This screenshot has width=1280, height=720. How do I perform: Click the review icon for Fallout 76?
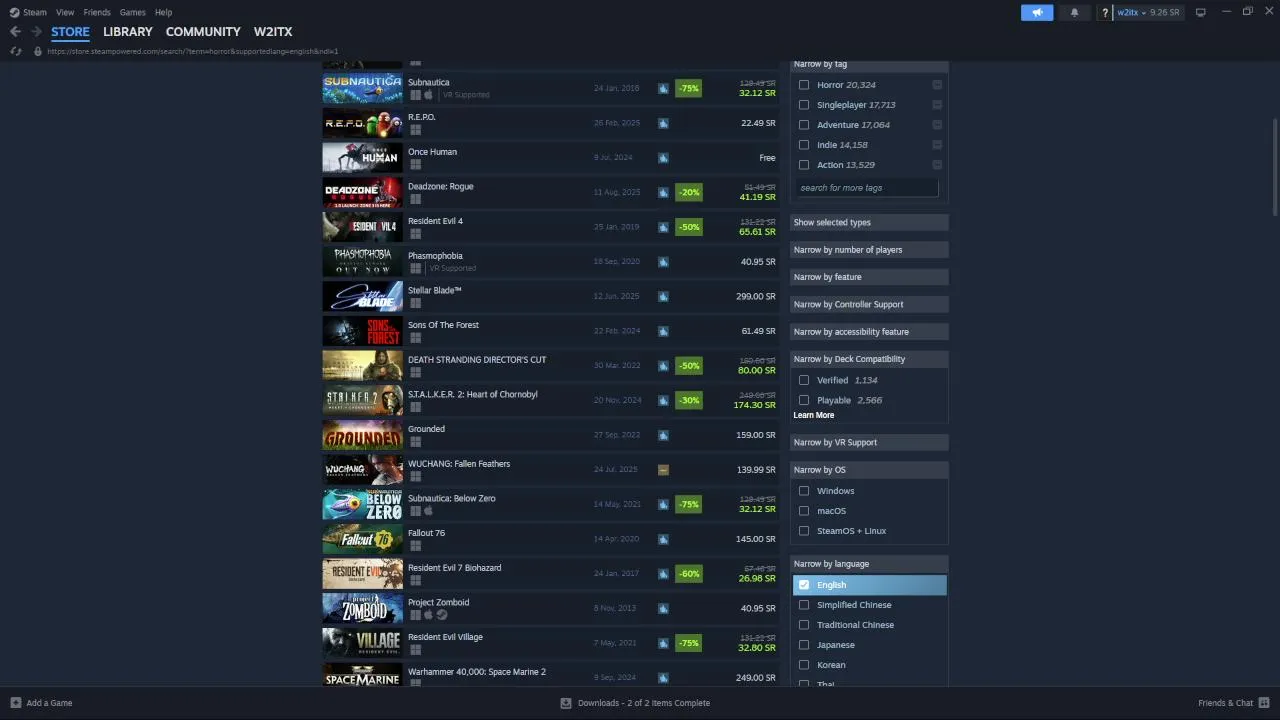663,539
